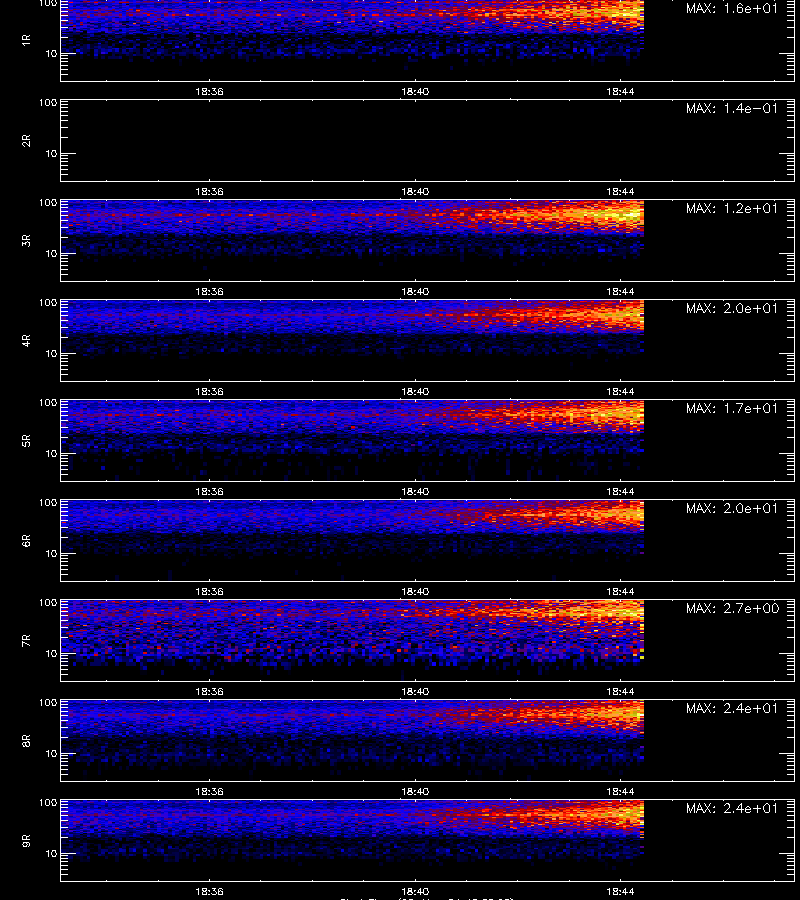Click the 10 y-axis label of 8R

(51, 754)
